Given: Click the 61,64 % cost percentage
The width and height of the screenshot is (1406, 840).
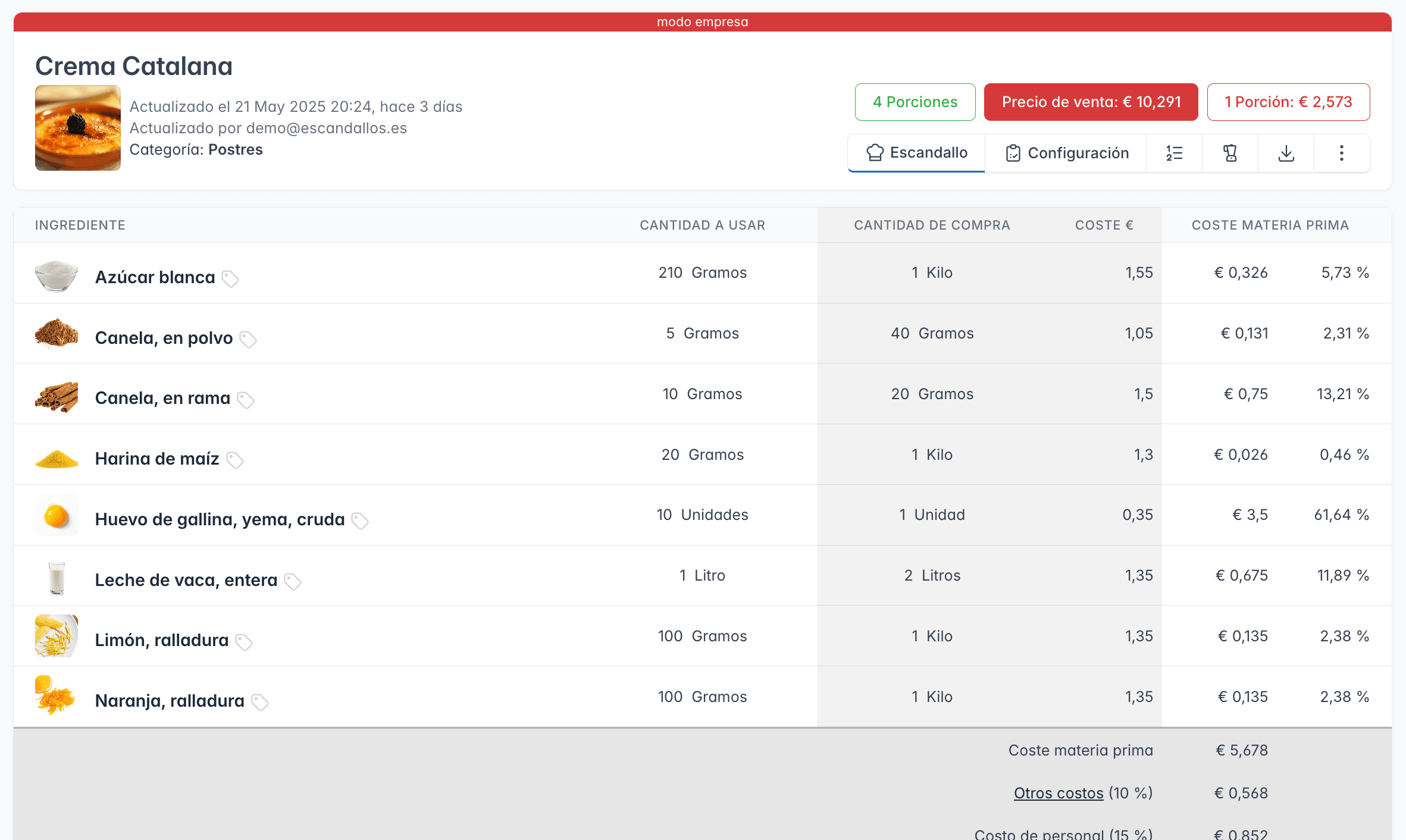Looking at the screenshot, I should pos(1342,515).
